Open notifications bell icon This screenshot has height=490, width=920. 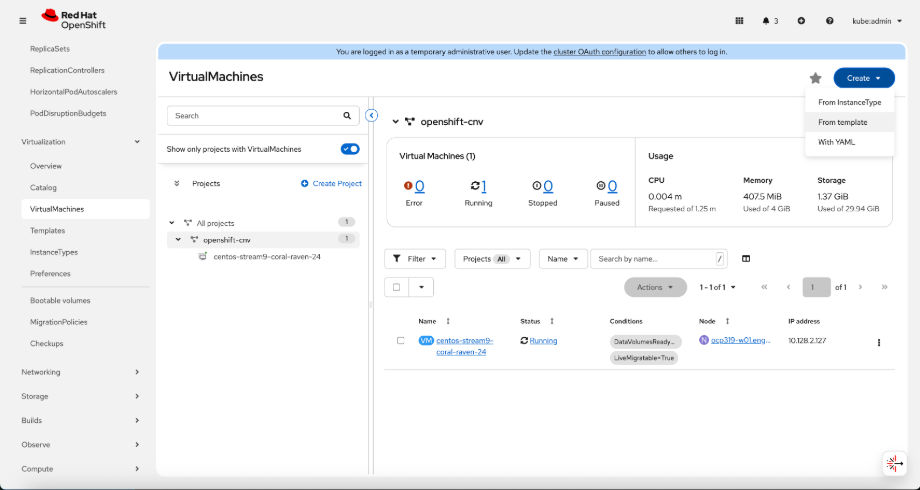[x=766, y=21]
